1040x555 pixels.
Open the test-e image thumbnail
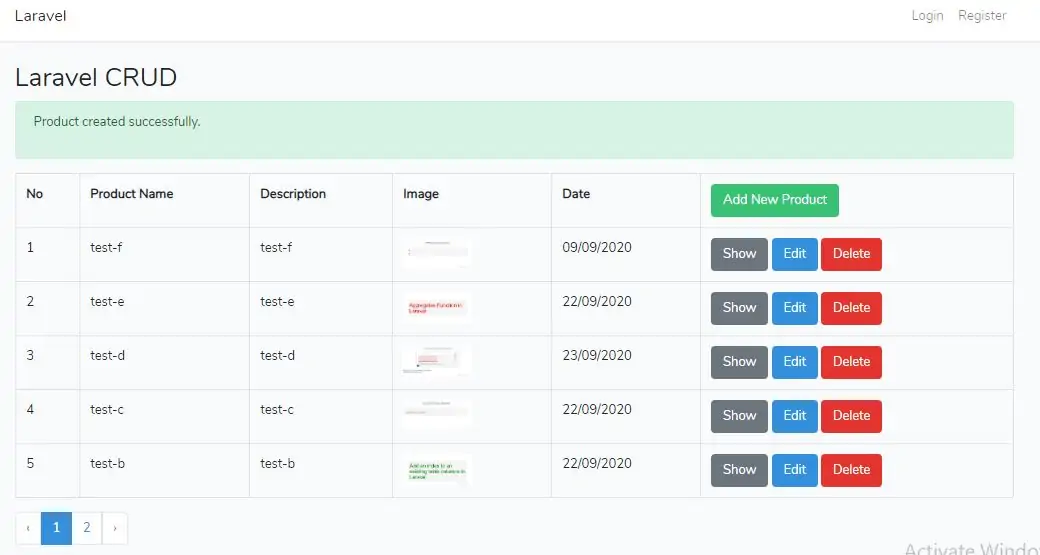[x=437, y=307]
